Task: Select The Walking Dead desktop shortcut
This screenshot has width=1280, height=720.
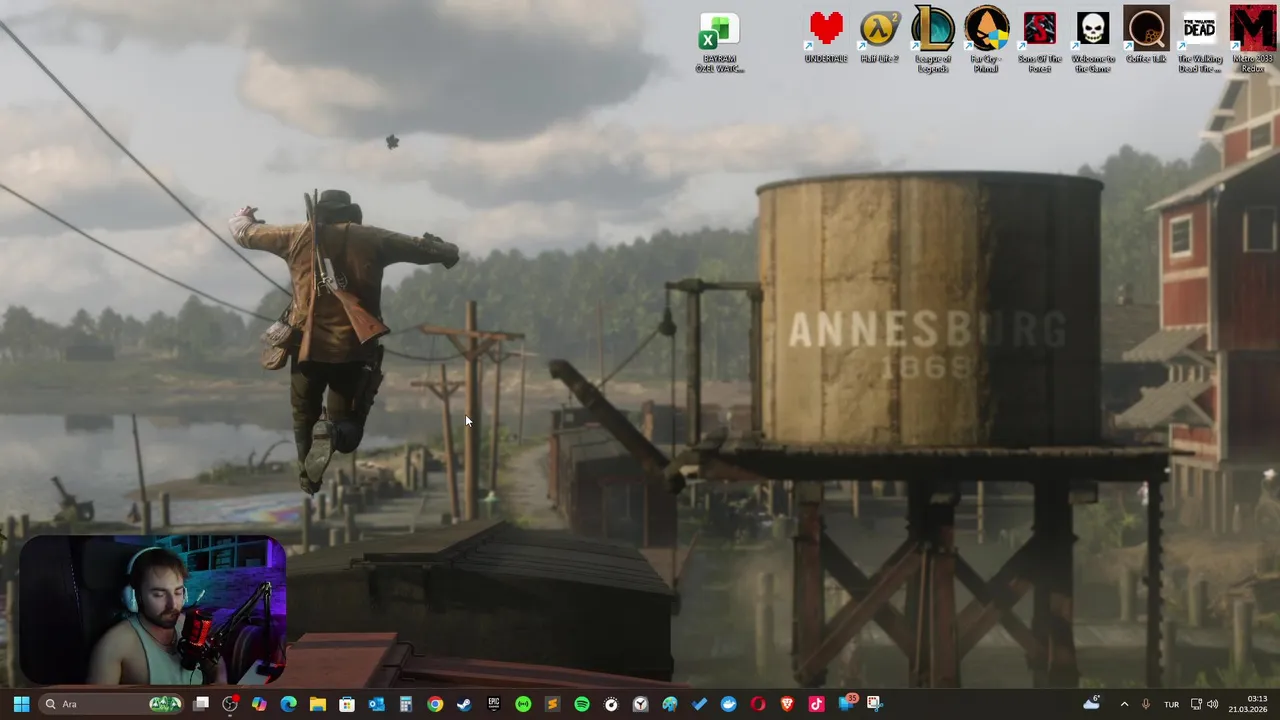Action: (1199, 42)
